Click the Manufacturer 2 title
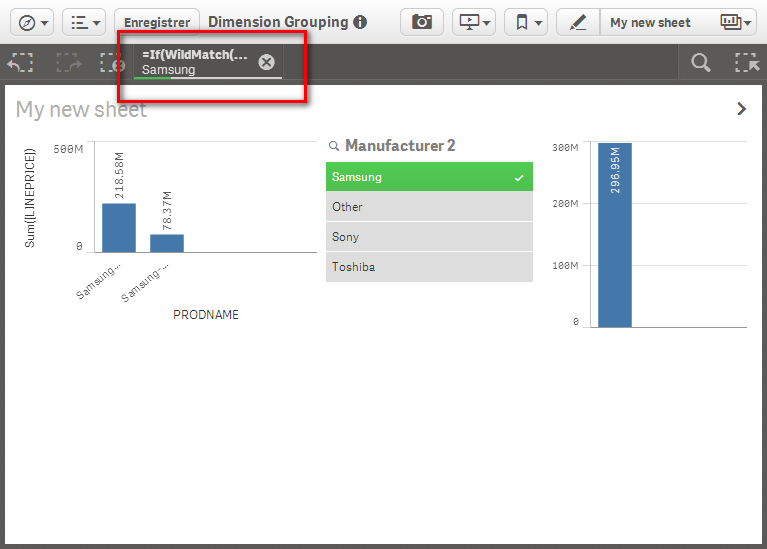 [x=400, y=145]
